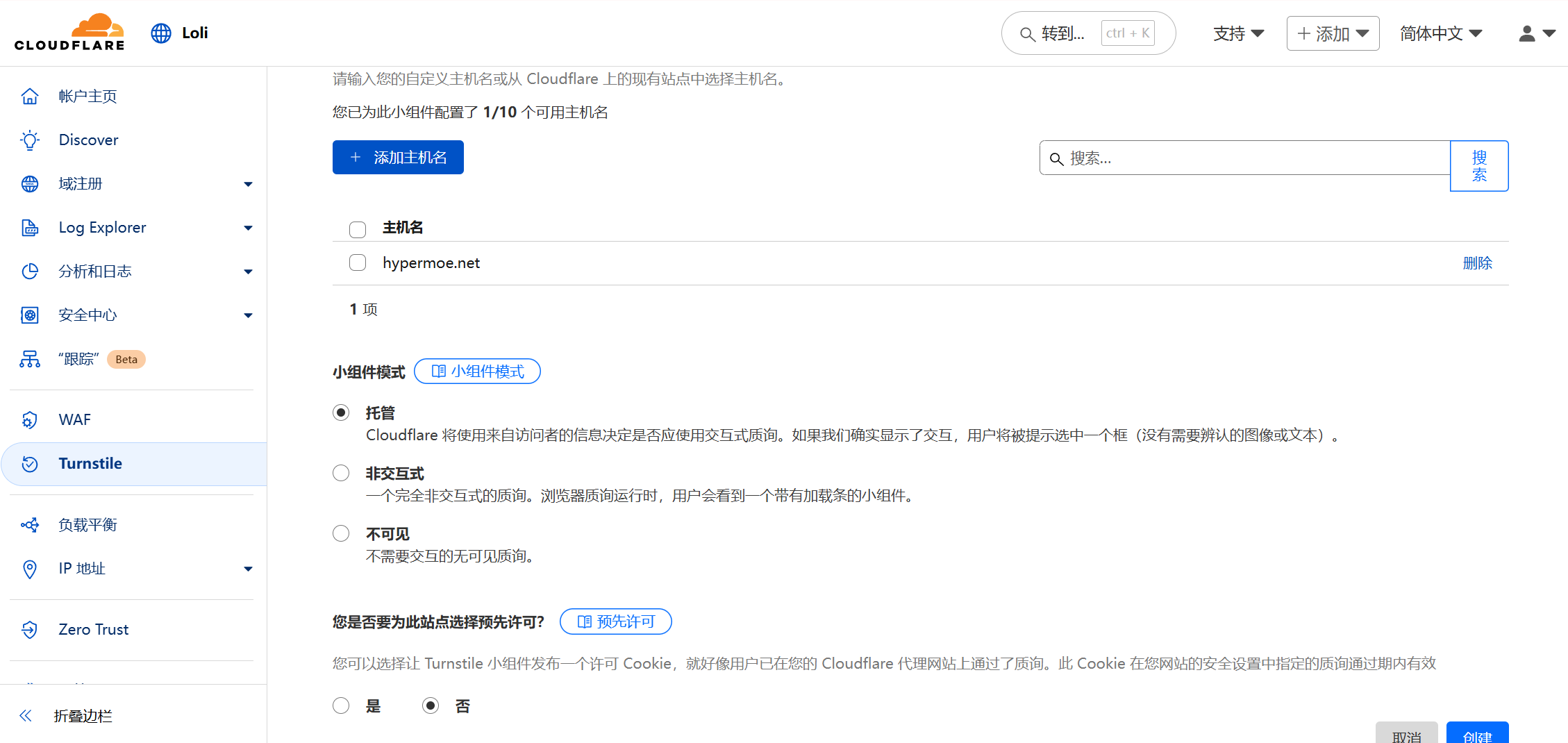The height and width of the screenshot is (743, 1568).
Task: Click the 域注册 globe icon
Action: [x=30, y=183]
